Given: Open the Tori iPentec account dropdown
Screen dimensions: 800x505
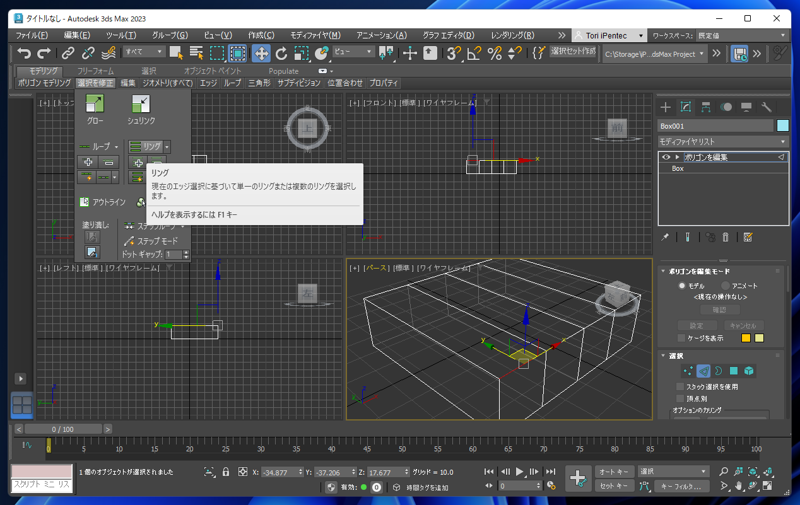Looking at the screenshot, I should pyautogui.click(x=609, y=35).
